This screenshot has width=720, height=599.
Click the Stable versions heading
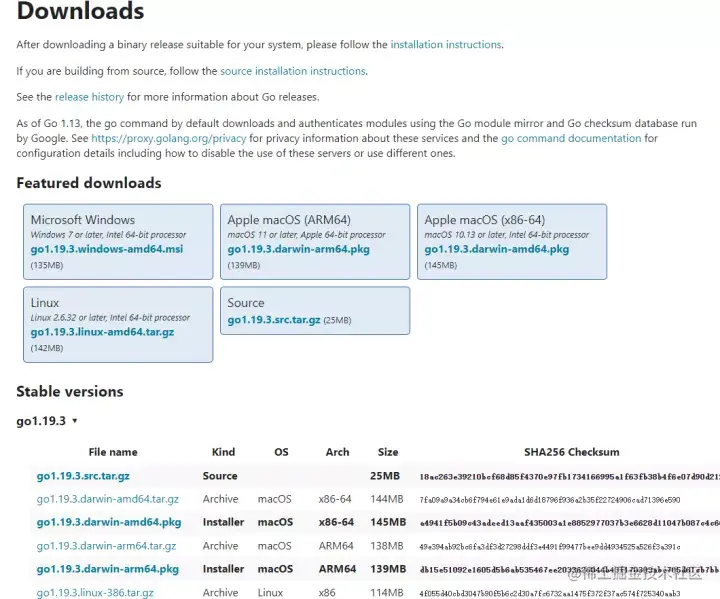point(70,391)
